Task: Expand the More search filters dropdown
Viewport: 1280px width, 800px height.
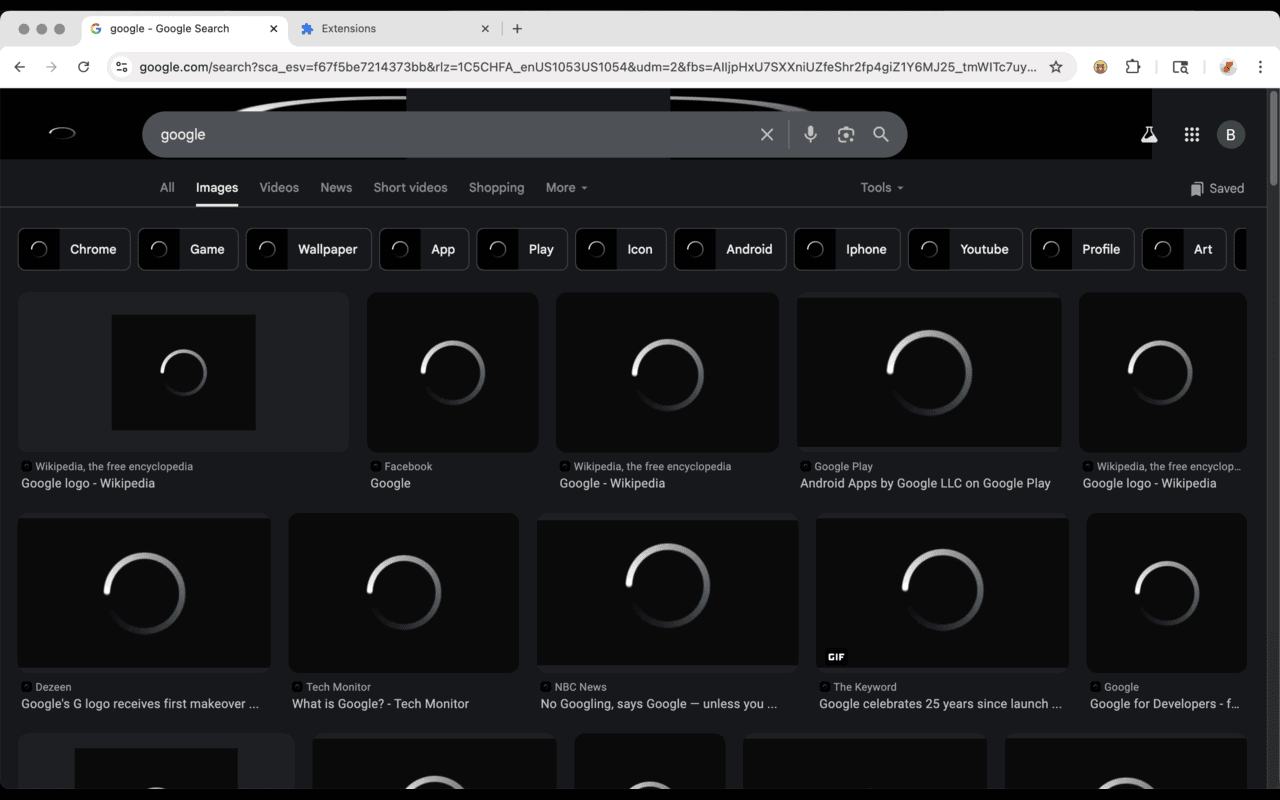Action: [566, 187]
